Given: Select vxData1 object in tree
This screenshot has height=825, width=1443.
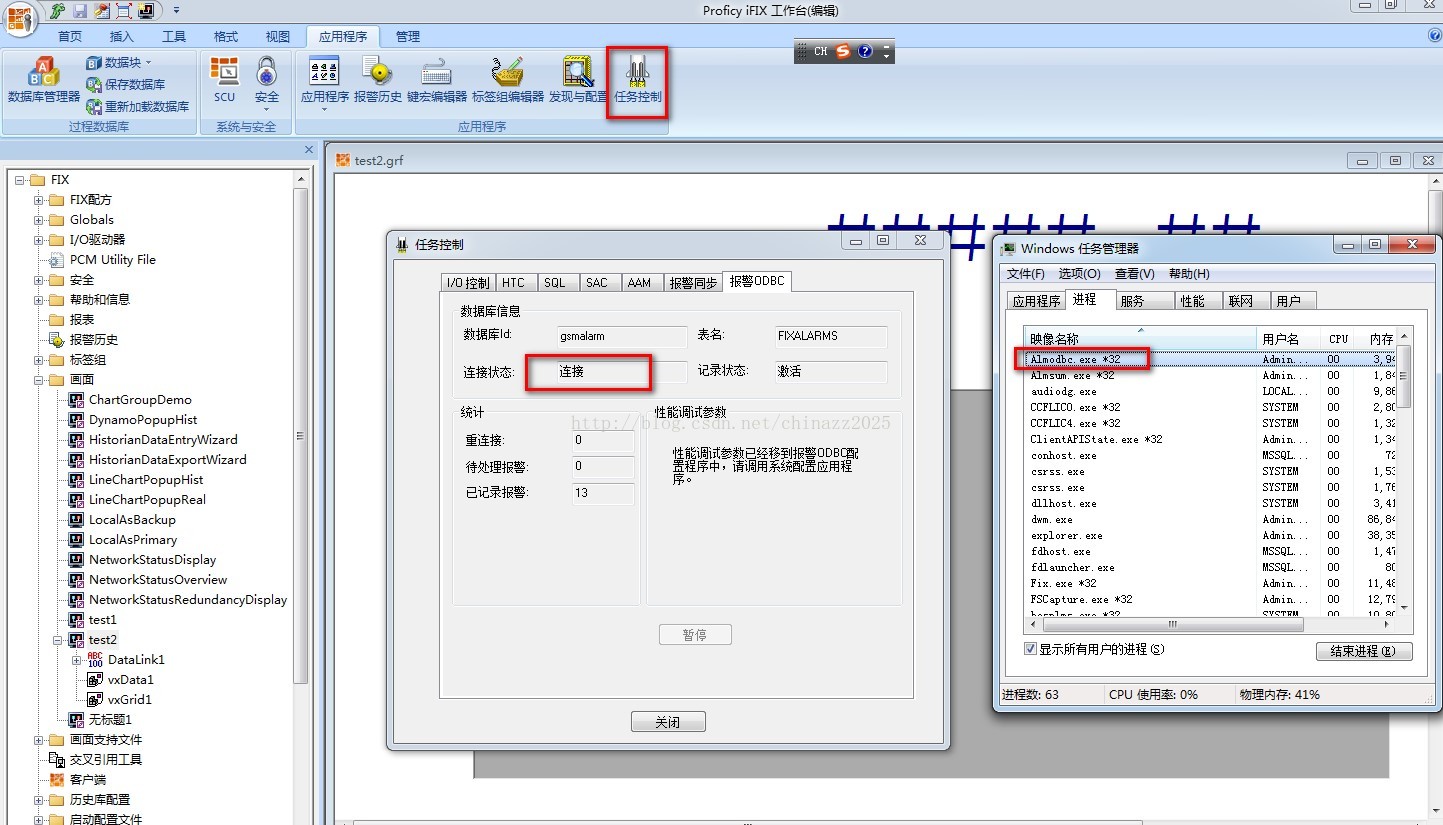Looking at the screenshot, I should coord(131,679).
